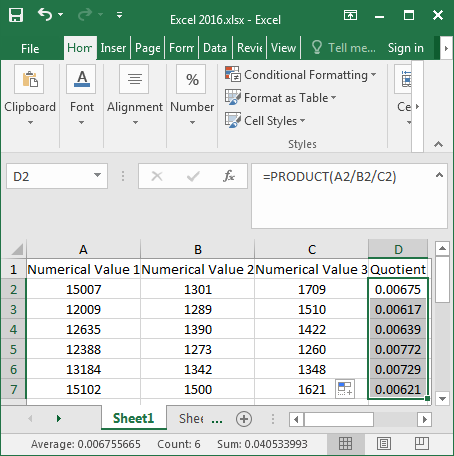Select column D header
The image size is (454, 456).
point(398,249)
